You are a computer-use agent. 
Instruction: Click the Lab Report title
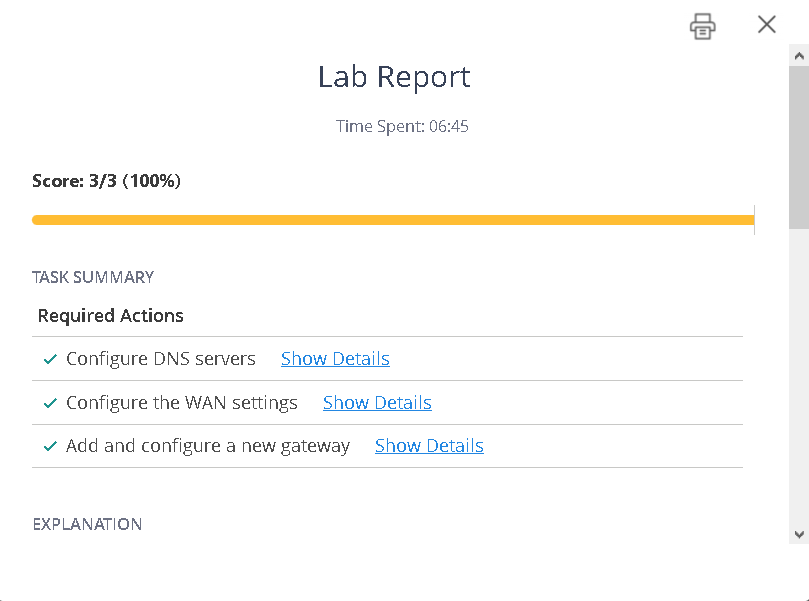click(394, 77)
